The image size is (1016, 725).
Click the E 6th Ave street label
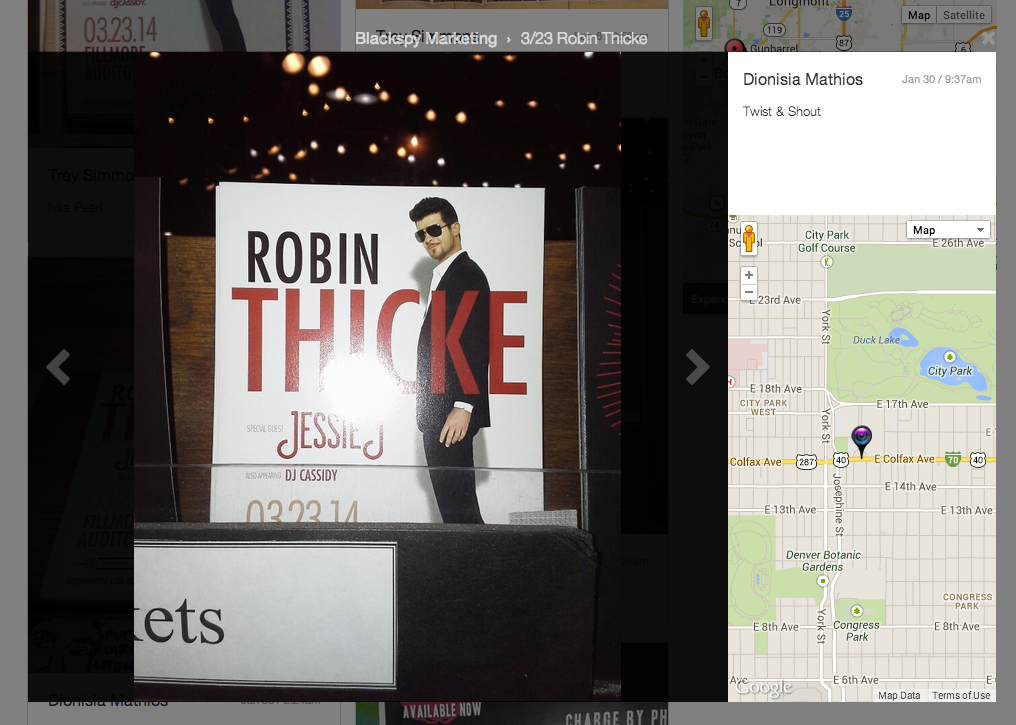[x=856, y=680]
